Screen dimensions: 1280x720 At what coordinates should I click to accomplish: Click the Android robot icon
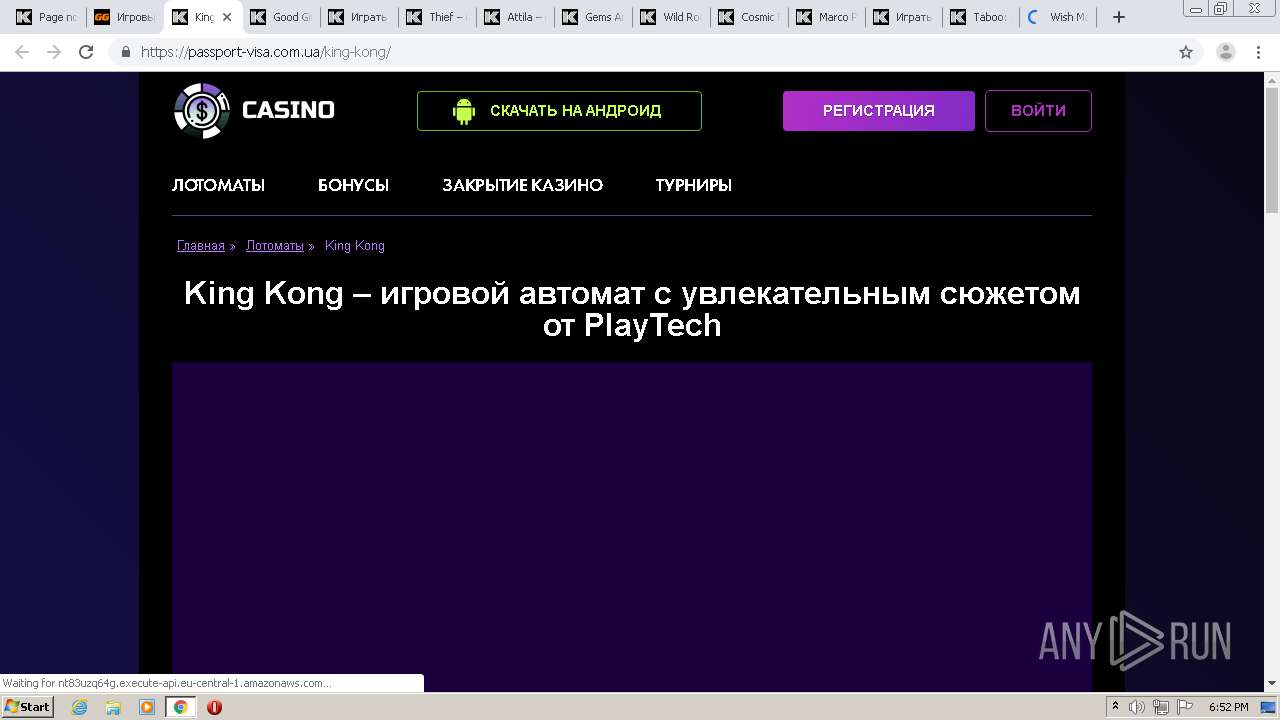[463, 111]
